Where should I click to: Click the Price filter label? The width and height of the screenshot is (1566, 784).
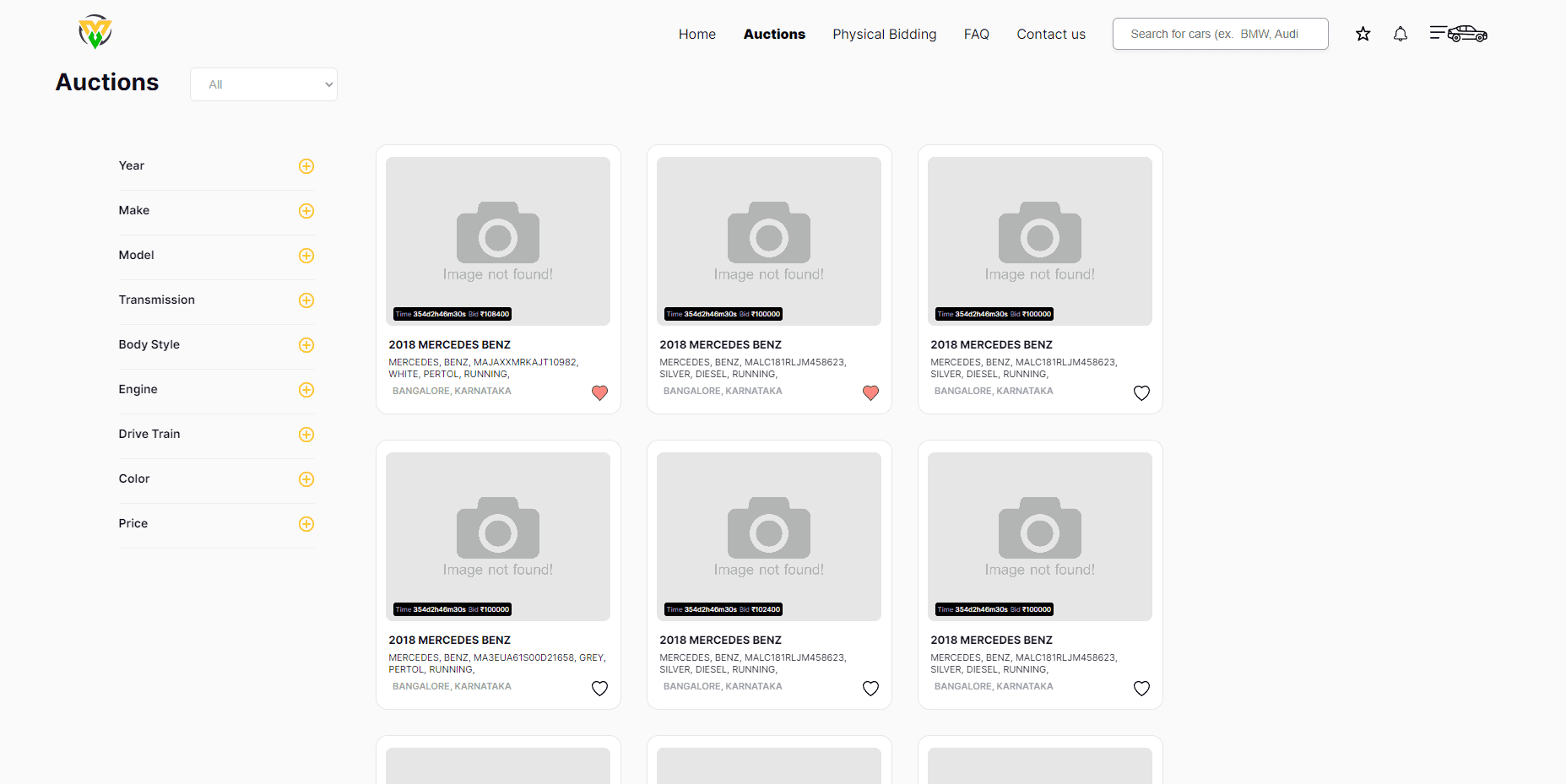point(133,523)
